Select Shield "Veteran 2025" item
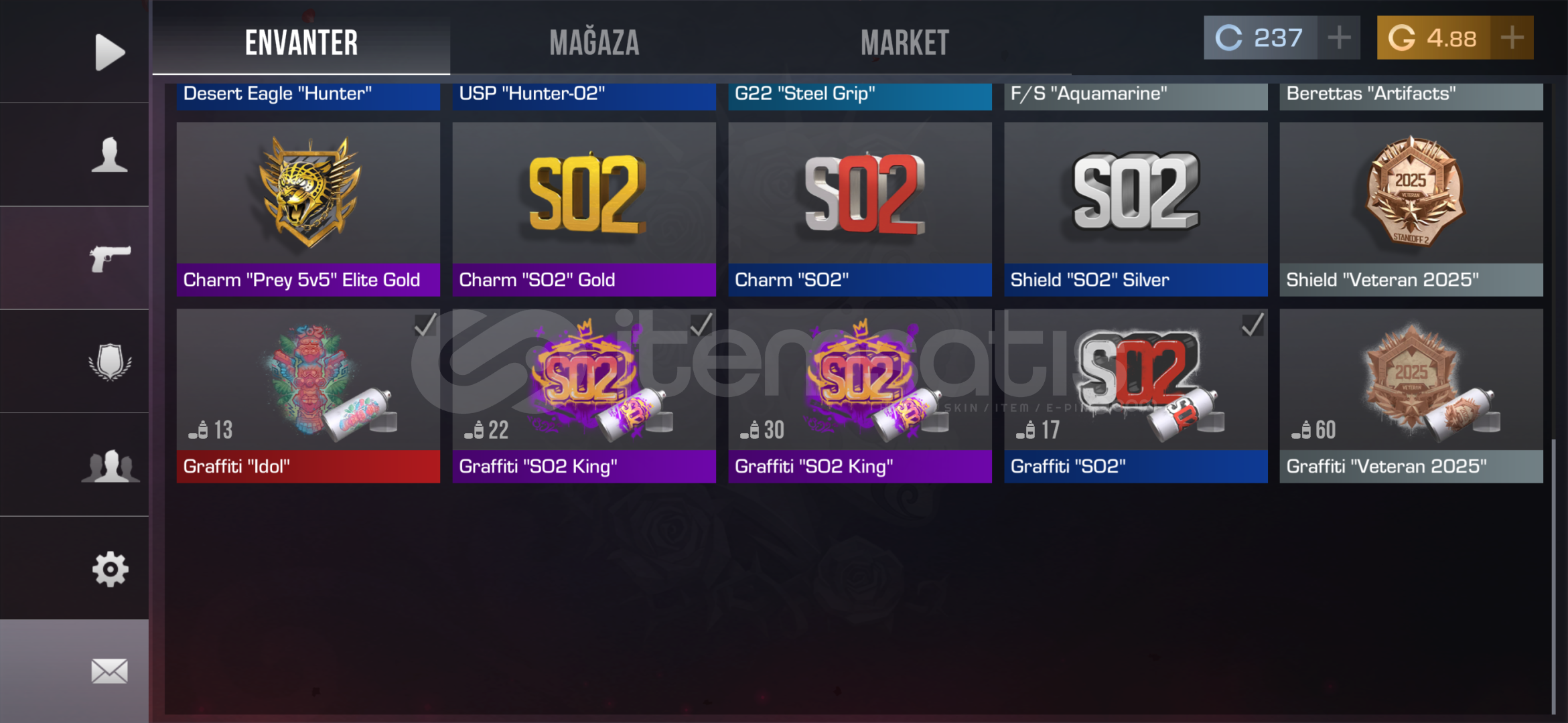This screenshot has width=1568, height=723. pyautogui.click(x=1411, y=209)
